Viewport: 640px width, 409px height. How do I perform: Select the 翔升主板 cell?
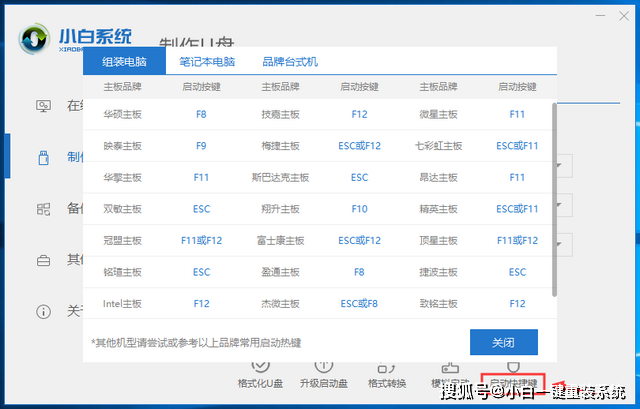coord(280,209)
